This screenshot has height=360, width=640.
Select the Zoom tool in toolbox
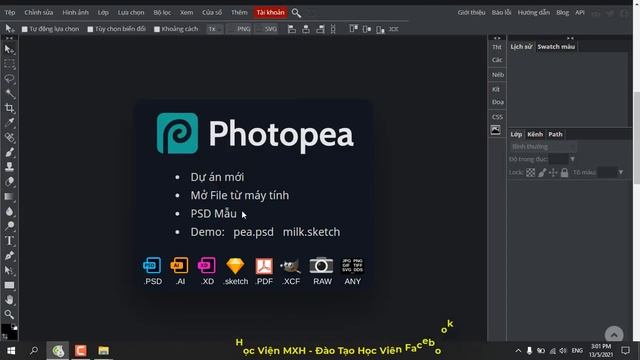click(9, 314)
